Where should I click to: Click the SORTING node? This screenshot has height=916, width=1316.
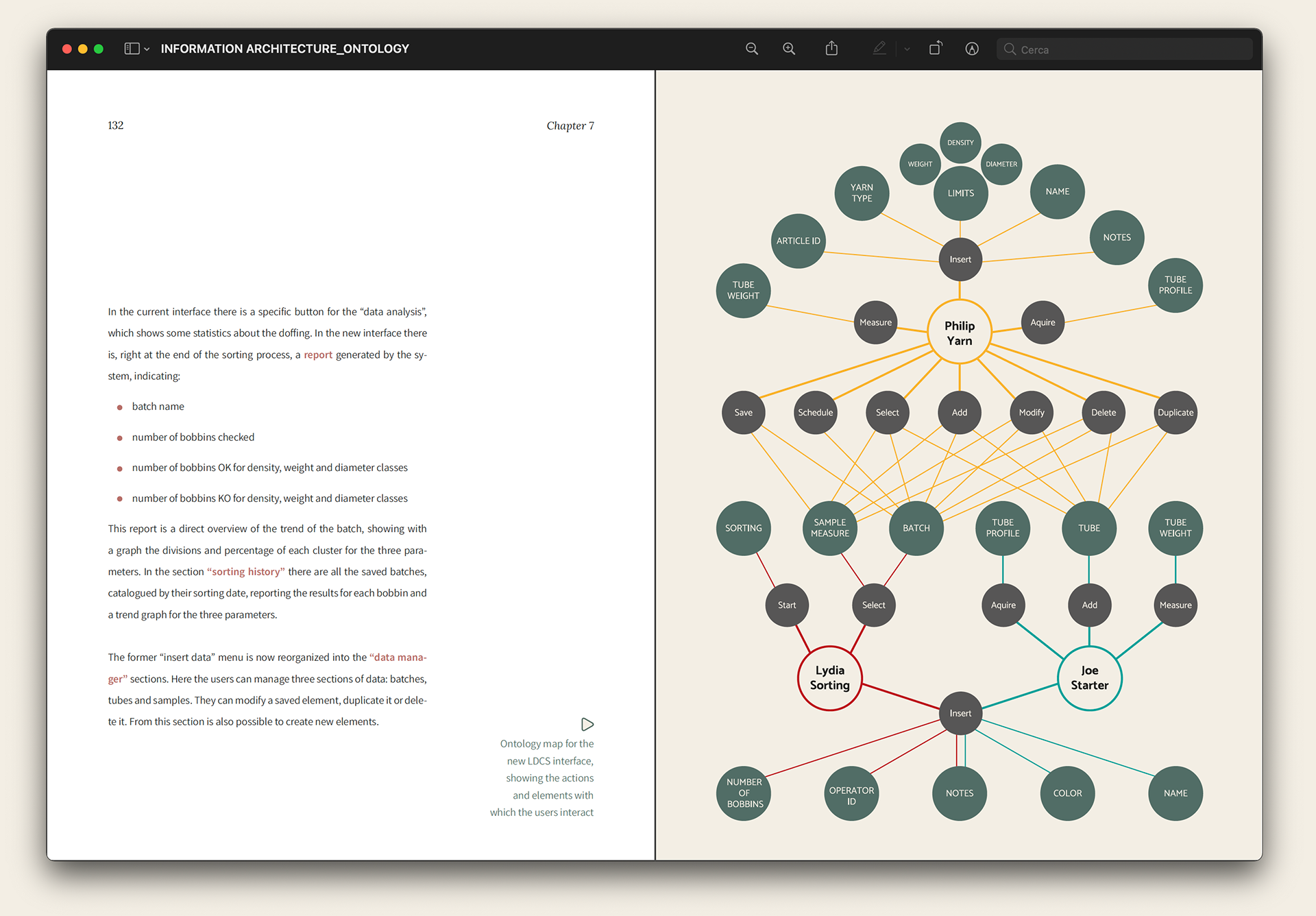point(743,528)
